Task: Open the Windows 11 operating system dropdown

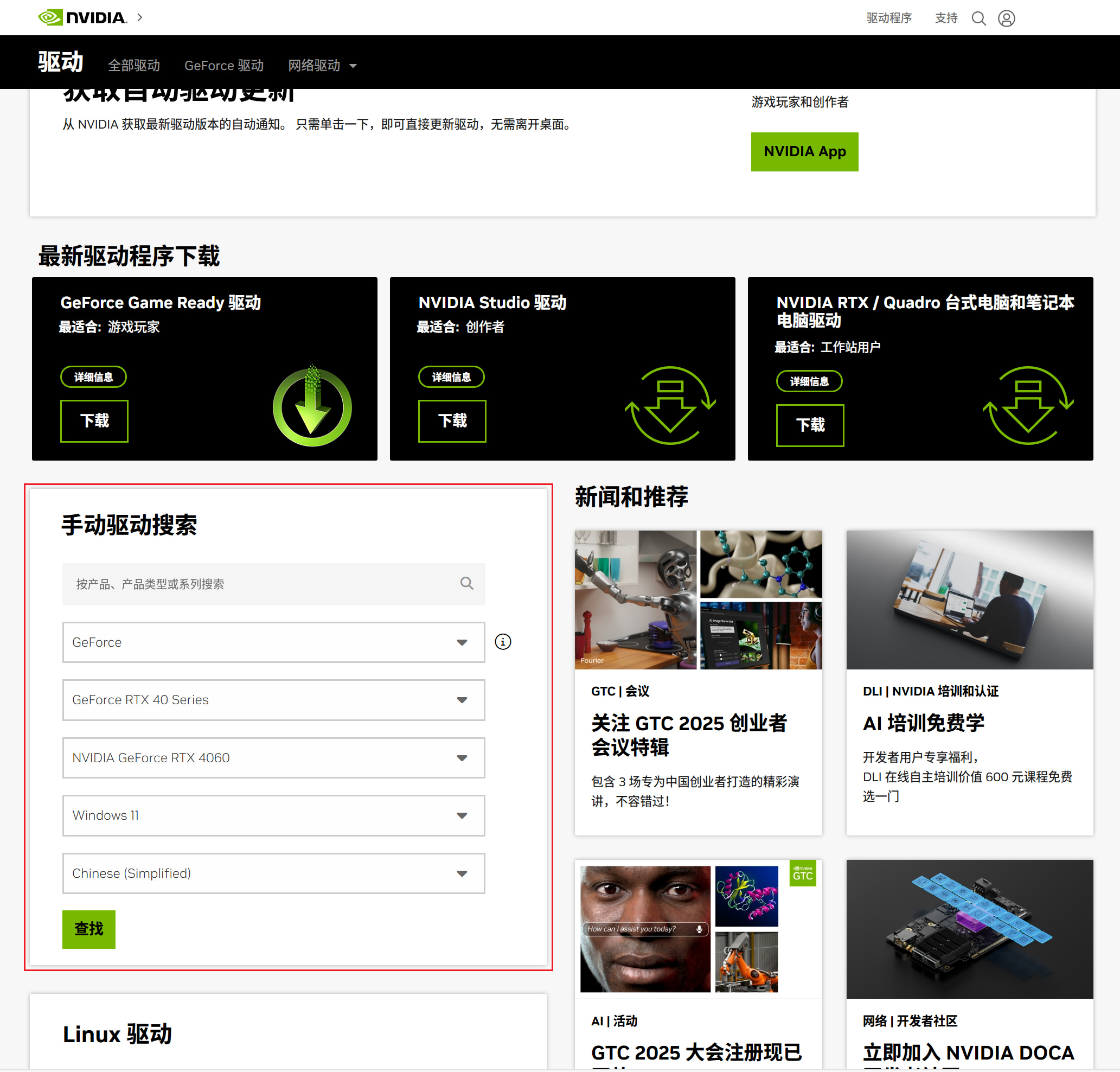Action: (273, 815)
